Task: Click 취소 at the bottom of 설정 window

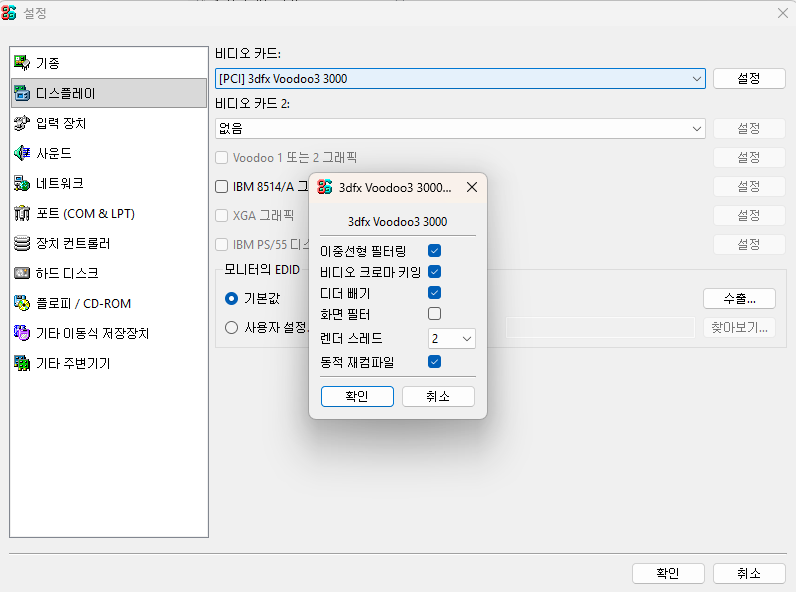Action: click(x=749, y=573)
